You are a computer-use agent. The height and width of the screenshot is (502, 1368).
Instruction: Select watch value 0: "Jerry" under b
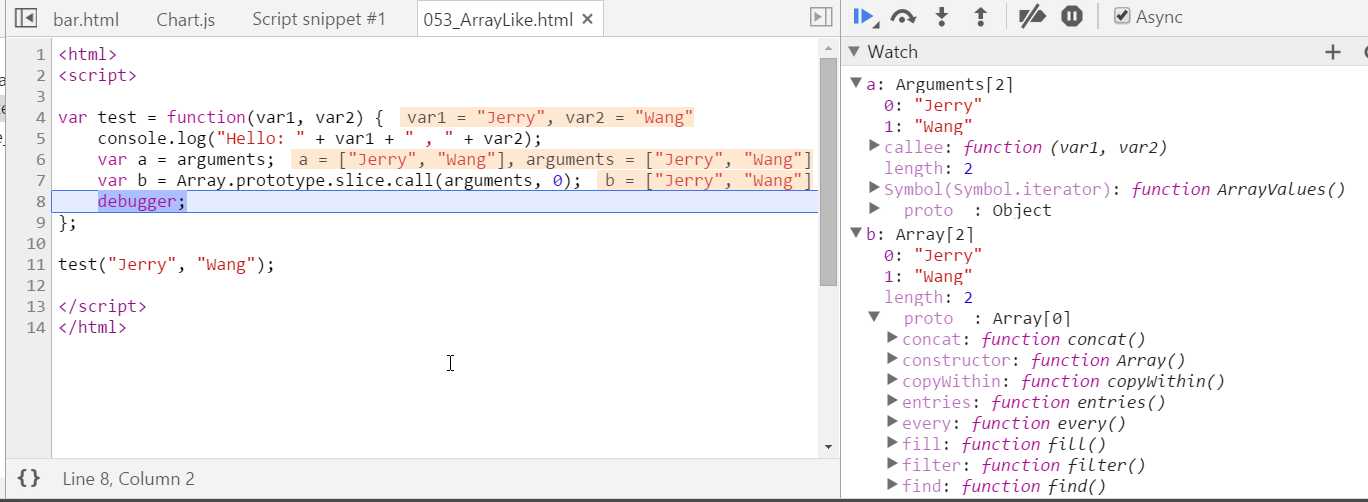point(933,255)
